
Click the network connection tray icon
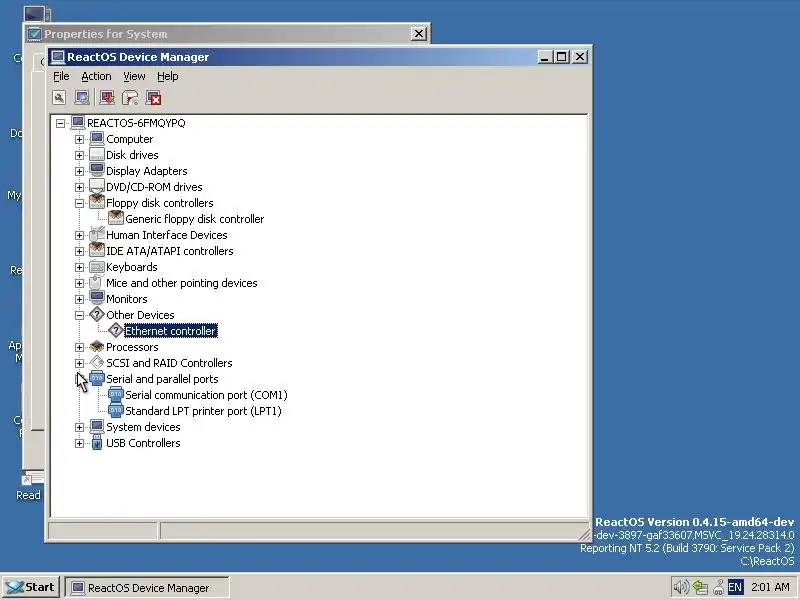point(700,587)
